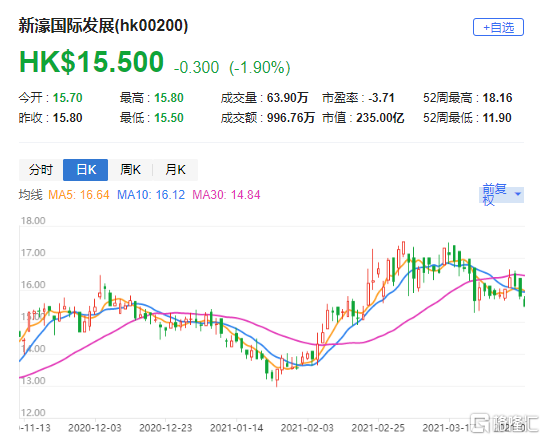Click the 今开 value 15.70
This screenshot has height=440, width=545.
point(67,98)
